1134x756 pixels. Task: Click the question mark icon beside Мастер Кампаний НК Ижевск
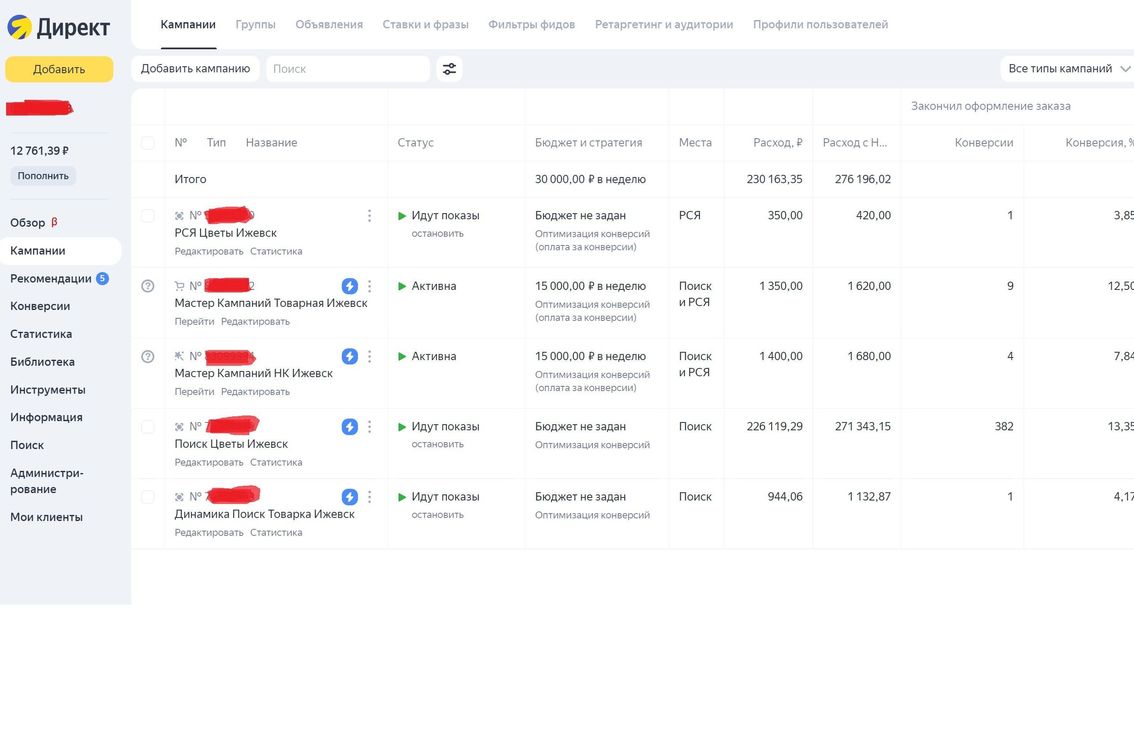pos(148,356)
